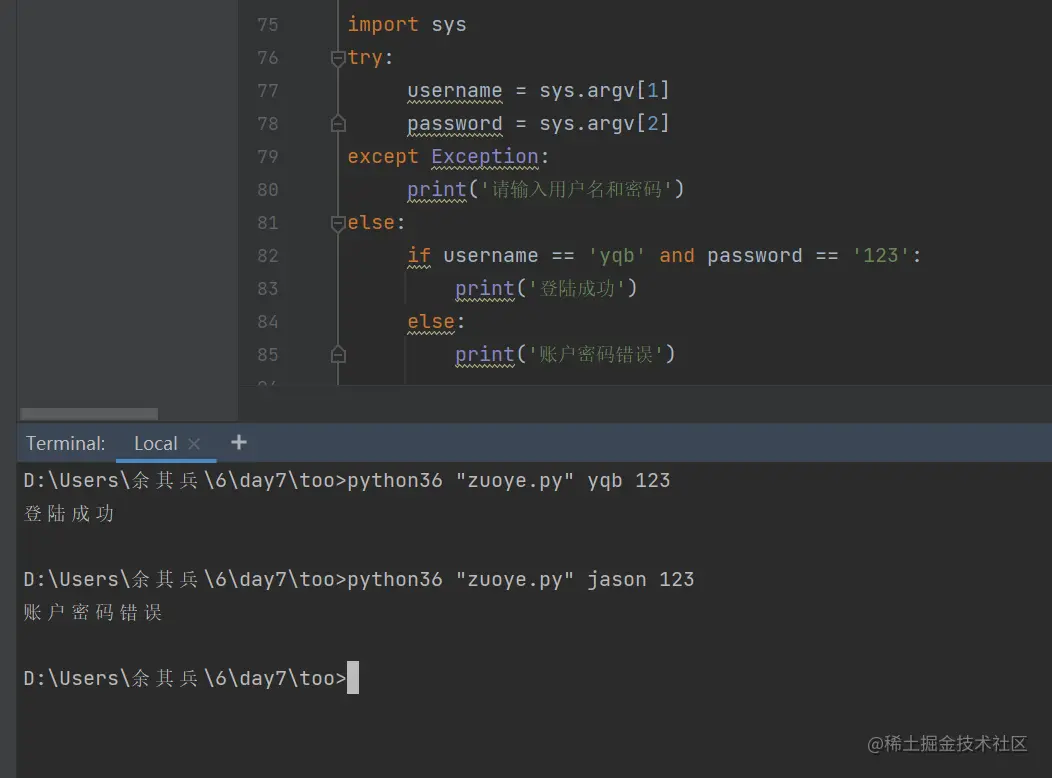This screenshot has height=778, width=1052.
Task: Place cursor on 'import sys' line
Action: pos(407,25)
